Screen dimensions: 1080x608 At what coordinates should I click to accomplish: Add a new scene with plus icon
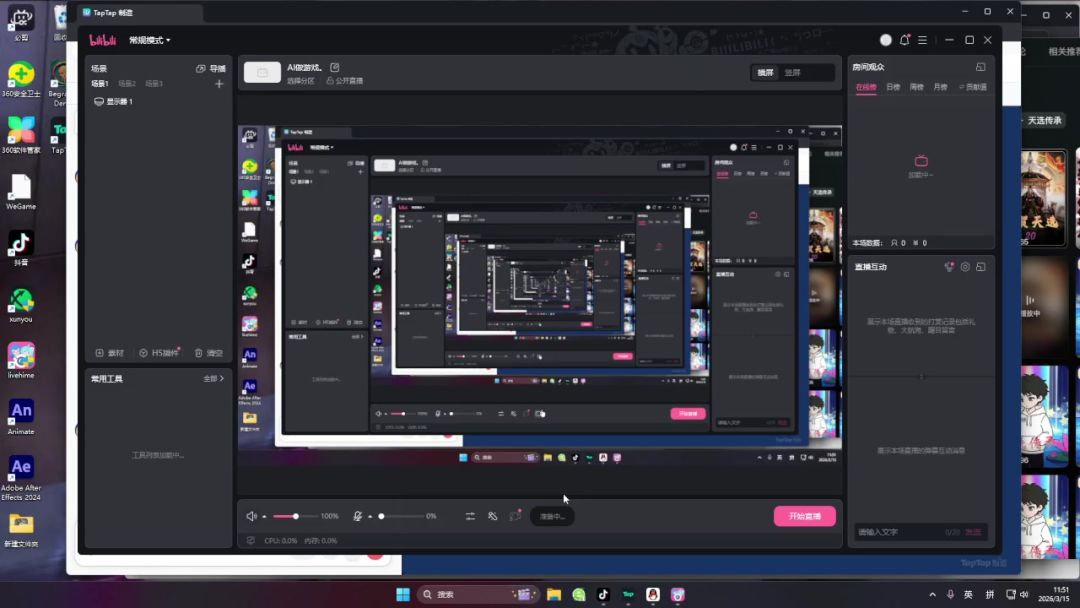pyautogui.click(x=219, y=84)
